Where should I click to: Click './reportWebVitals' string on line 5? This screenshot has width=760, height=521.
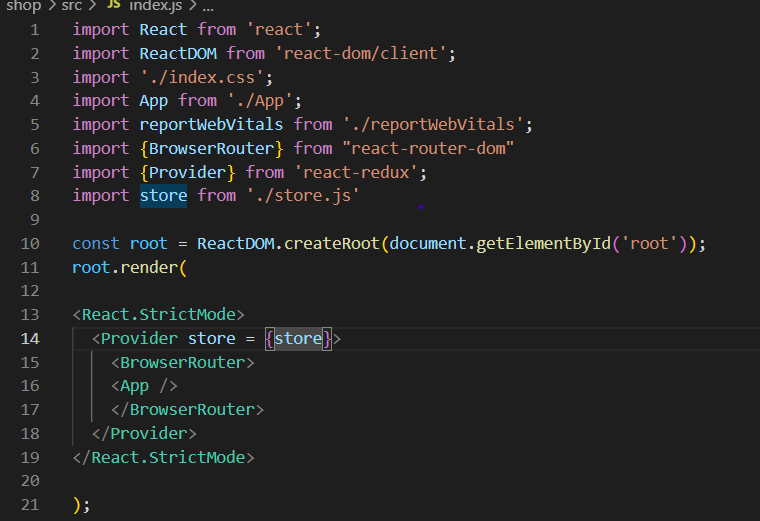433,125
